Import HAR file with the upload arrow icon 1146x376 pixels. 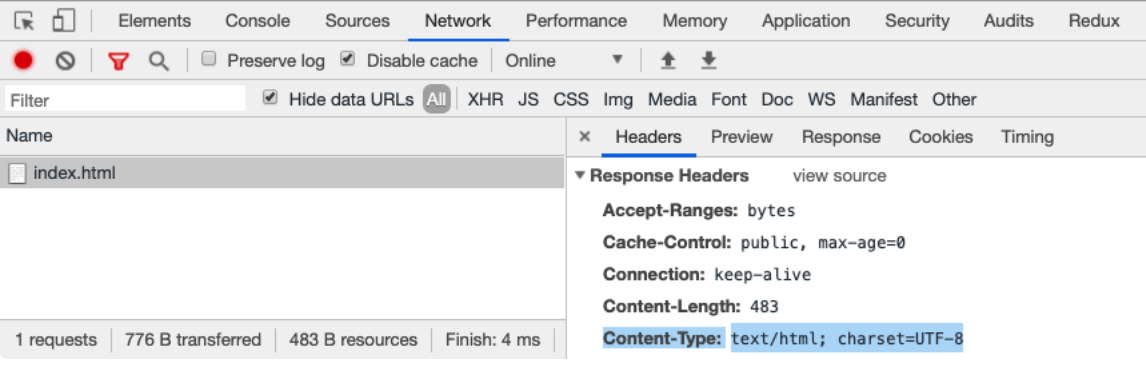click(x=667, y=61)
